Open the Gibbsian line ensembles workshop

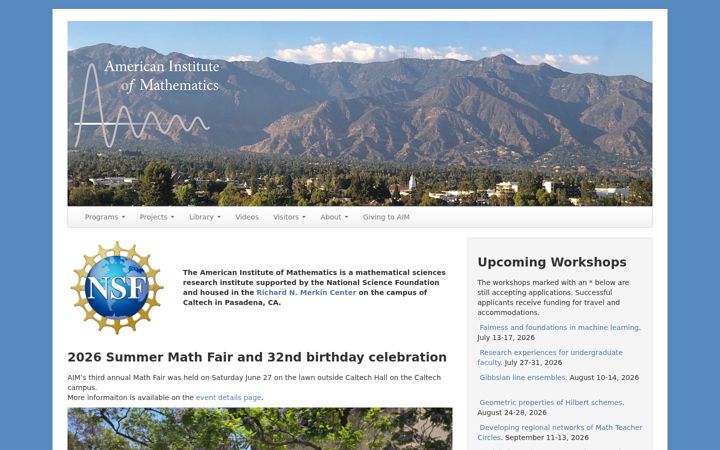pyautogui.click(x=522, y=377)
